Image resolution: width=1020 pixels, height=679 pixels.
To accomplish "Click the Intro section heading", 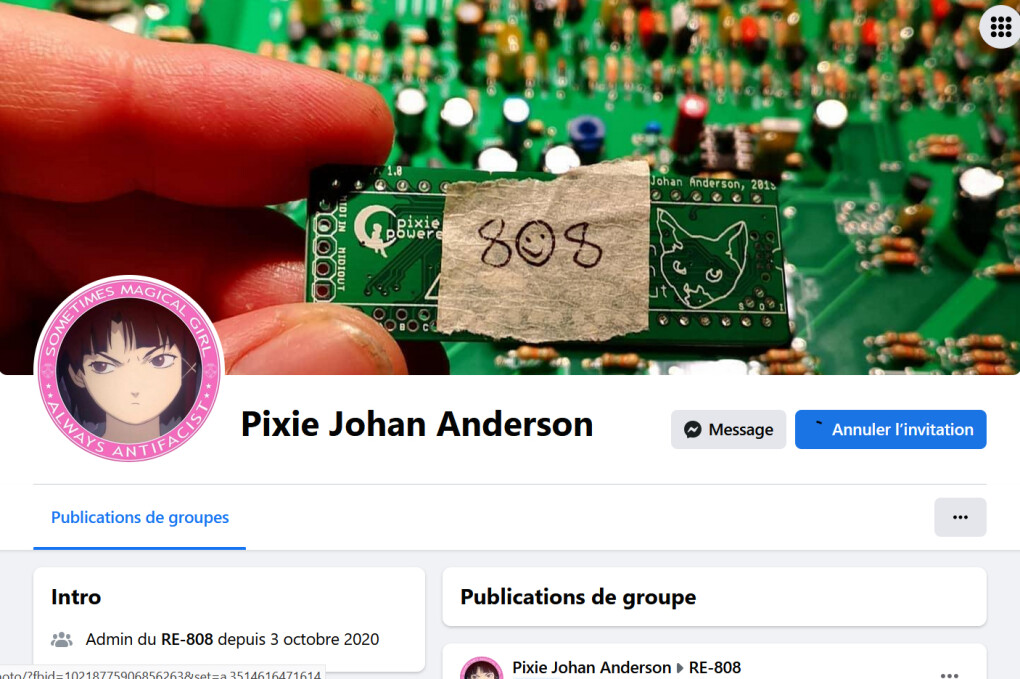I will pyautogui.click(x=76, y=597).
